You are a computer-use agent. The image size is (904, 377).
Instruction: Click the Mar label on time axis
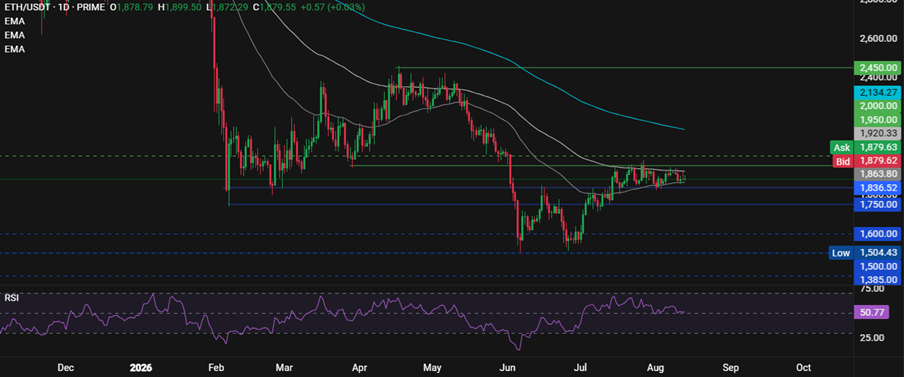pyautogui.click(x=284, y=367)
